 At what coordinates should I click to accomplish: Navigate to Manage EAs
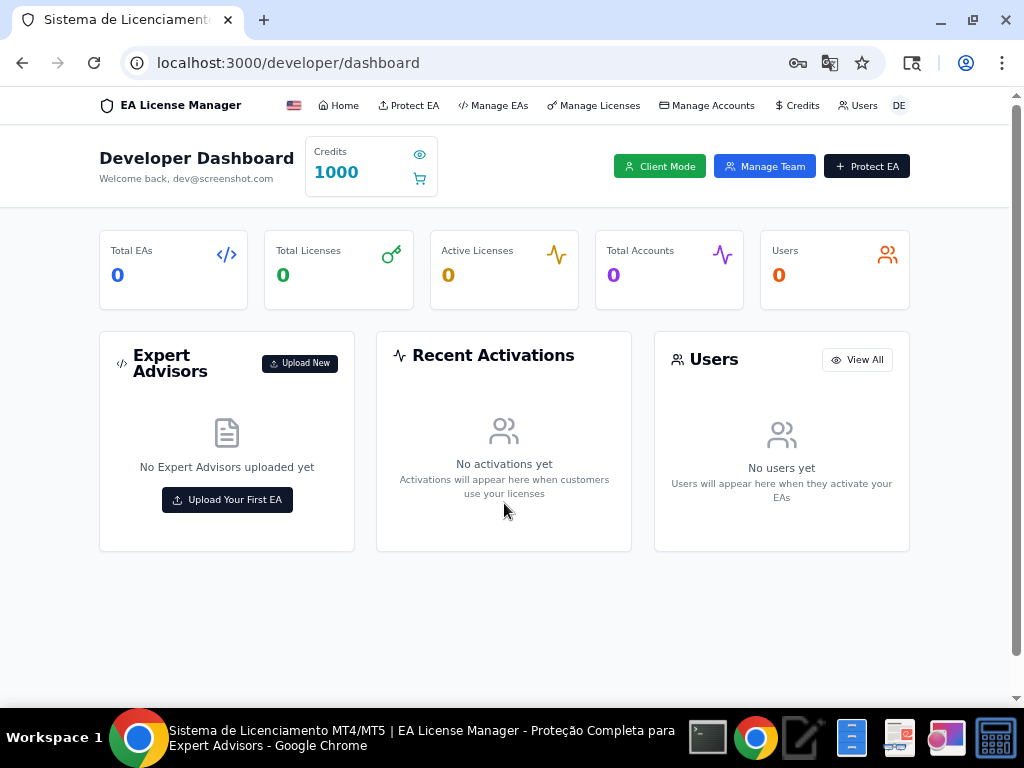coord(492,105)
